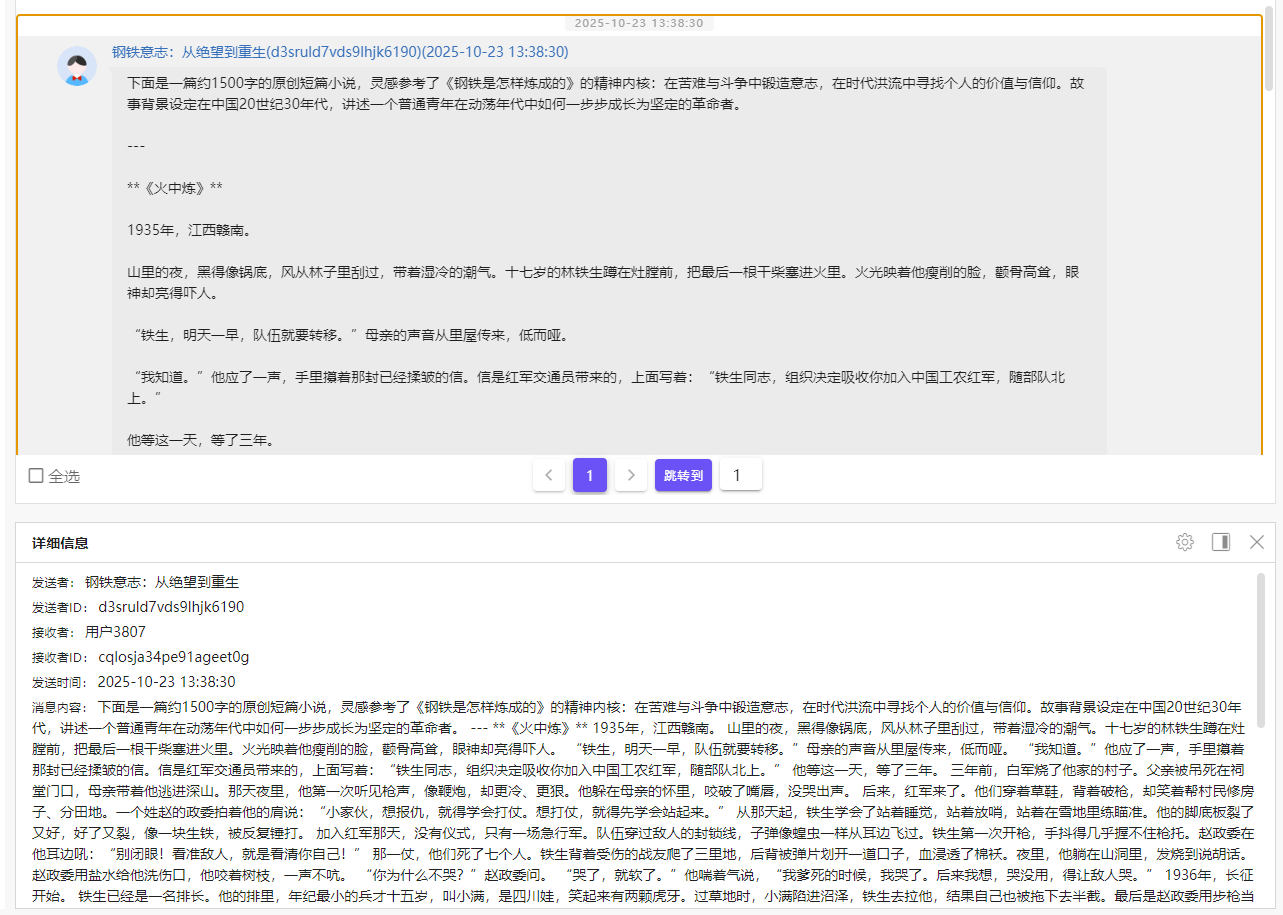Click the line 1935年，江西赣南。
The height and width of the screenshot is (915, 1283).
tap(189, 230)
